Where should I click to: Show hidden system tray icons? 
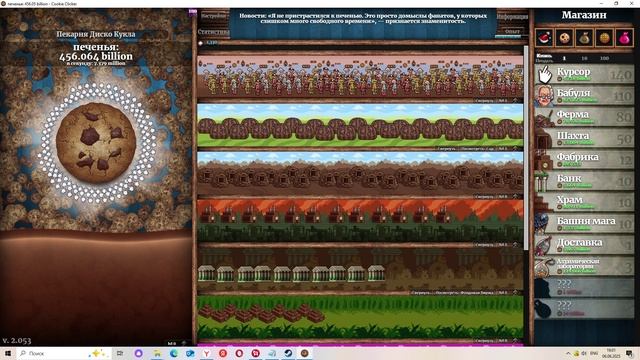568,353
